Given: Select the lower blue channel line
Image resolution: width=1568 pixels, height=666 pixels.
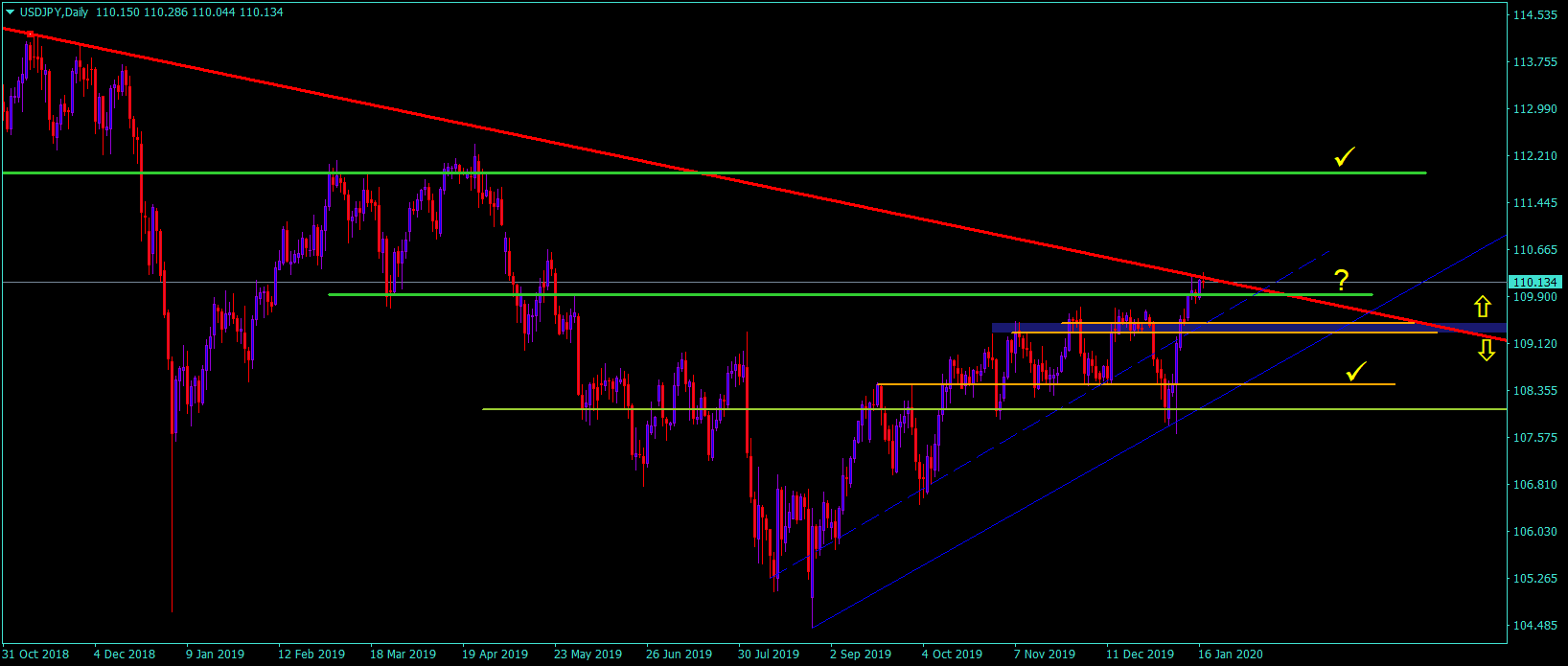Looking at the screenshot, I should [x=1160, y=429].
